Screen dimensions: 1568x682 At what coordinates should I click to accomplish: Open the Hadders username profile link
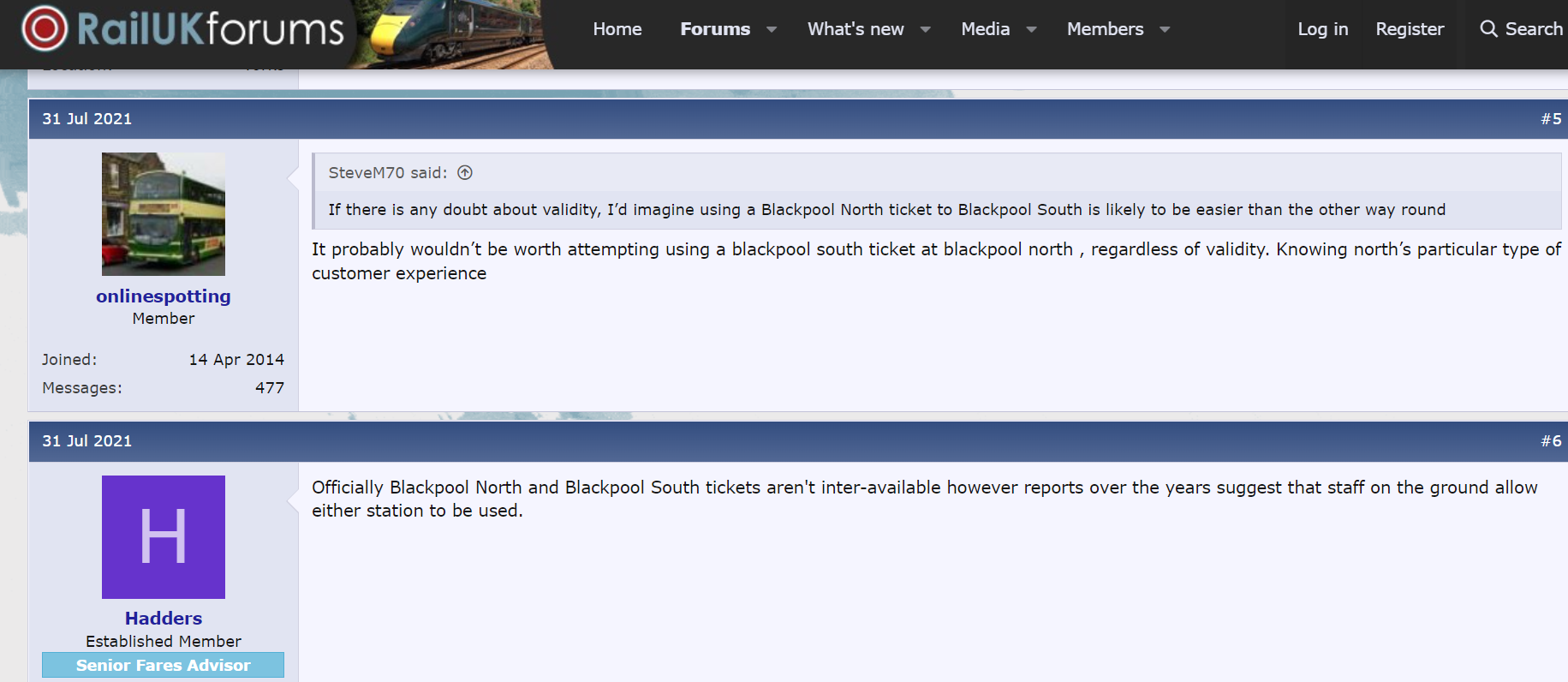[164, 619]
